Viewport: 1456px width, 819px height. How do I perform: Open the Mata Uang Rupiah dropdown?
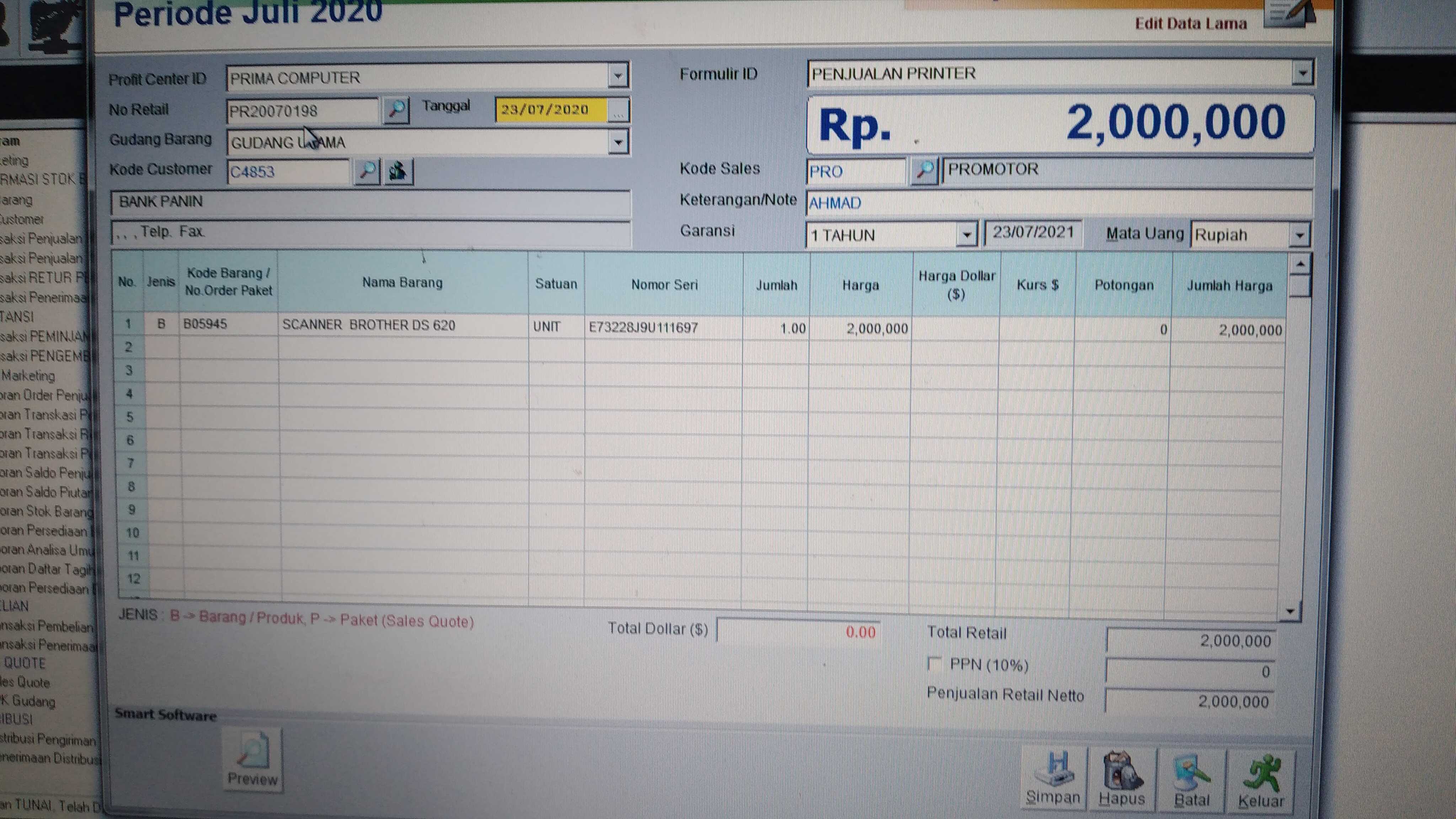pos(1300,235)
